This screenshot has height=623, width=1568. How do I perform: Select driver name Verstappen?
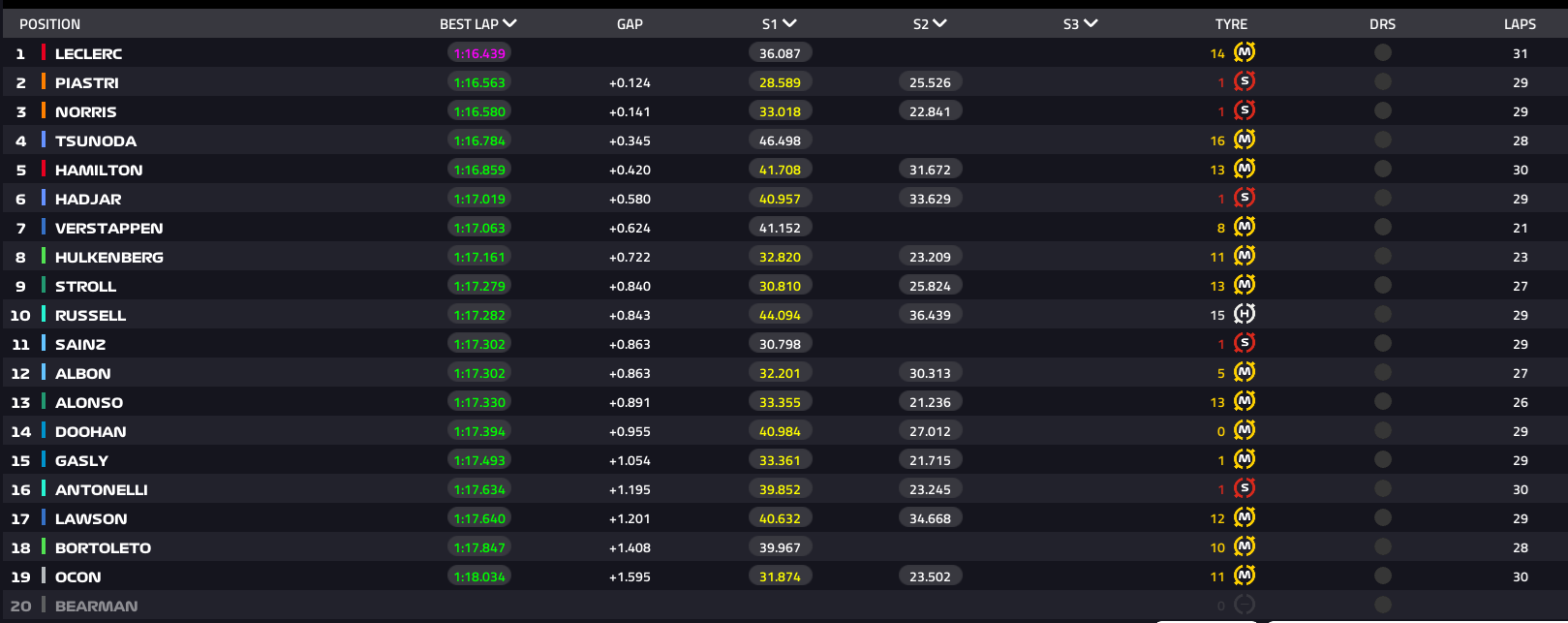pyautogui.click(x=108, y=229)
